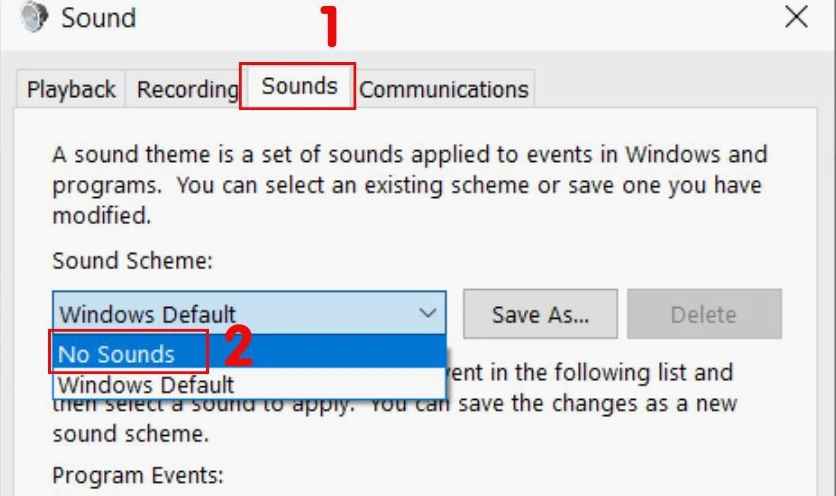
Task: Close the Sound dialog window
Action: click(796, 17)
